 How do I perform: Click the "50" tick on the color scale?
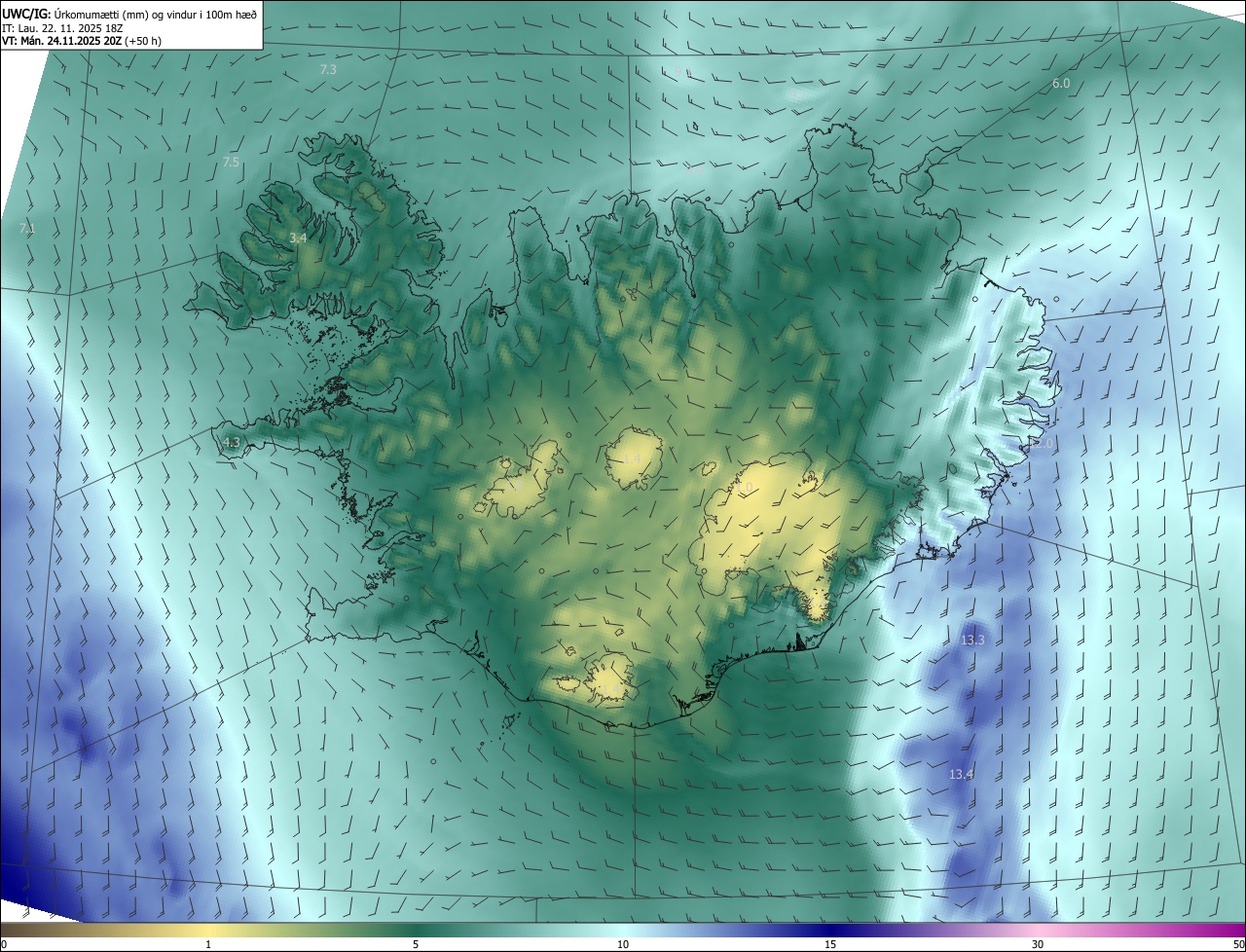(1238, 944)
